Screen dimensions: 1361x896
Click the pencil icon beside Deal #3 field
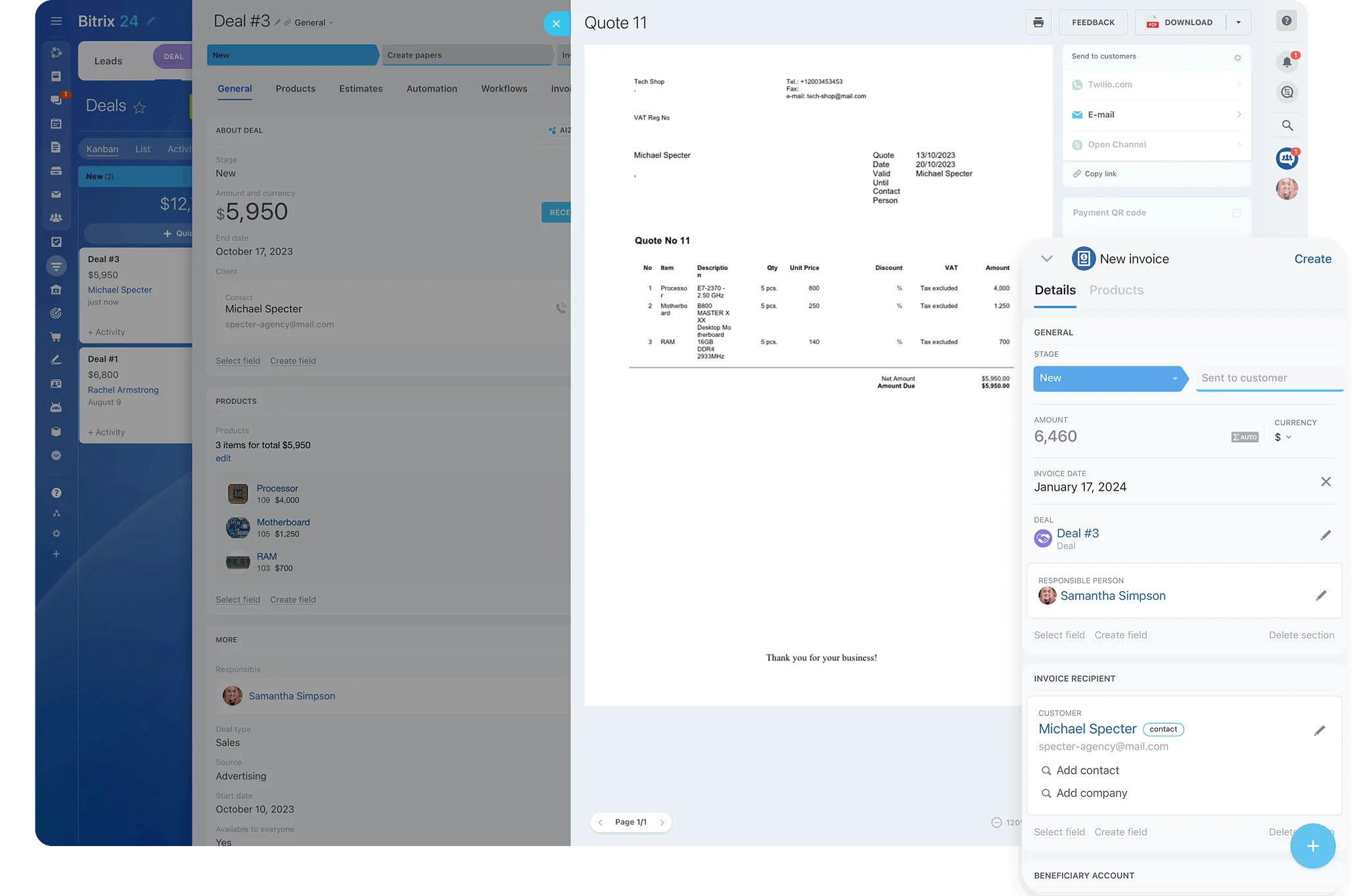pos(1326,535)
